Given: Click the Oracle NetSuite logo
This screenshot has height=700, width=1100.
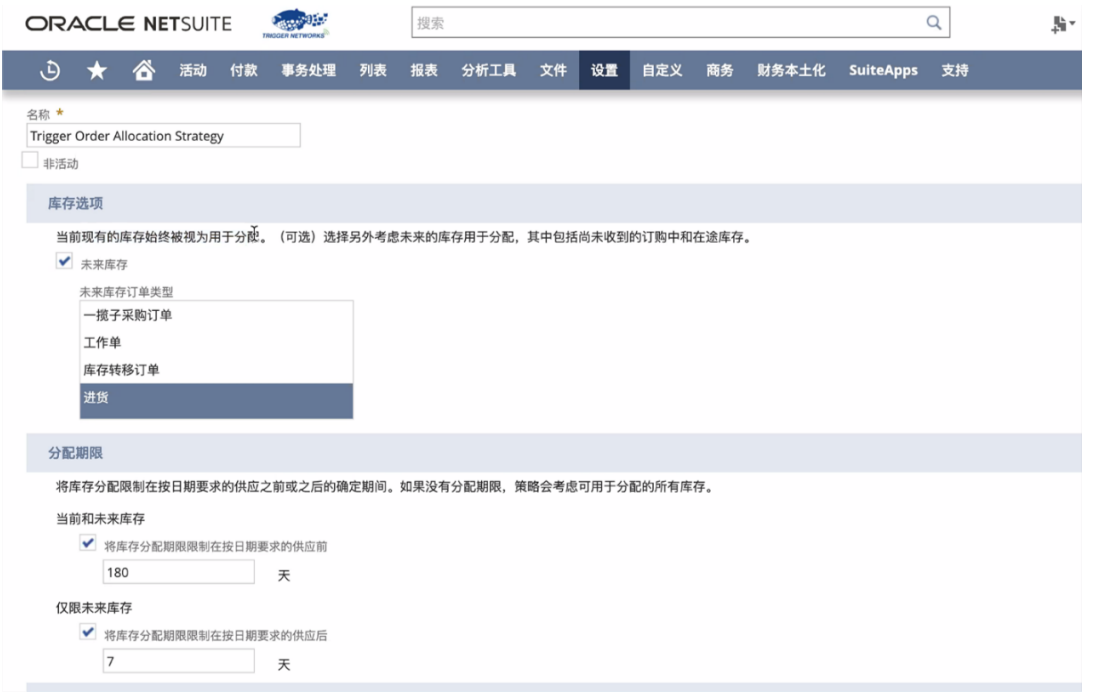Looking at the screenshot, I should [128, 24].
